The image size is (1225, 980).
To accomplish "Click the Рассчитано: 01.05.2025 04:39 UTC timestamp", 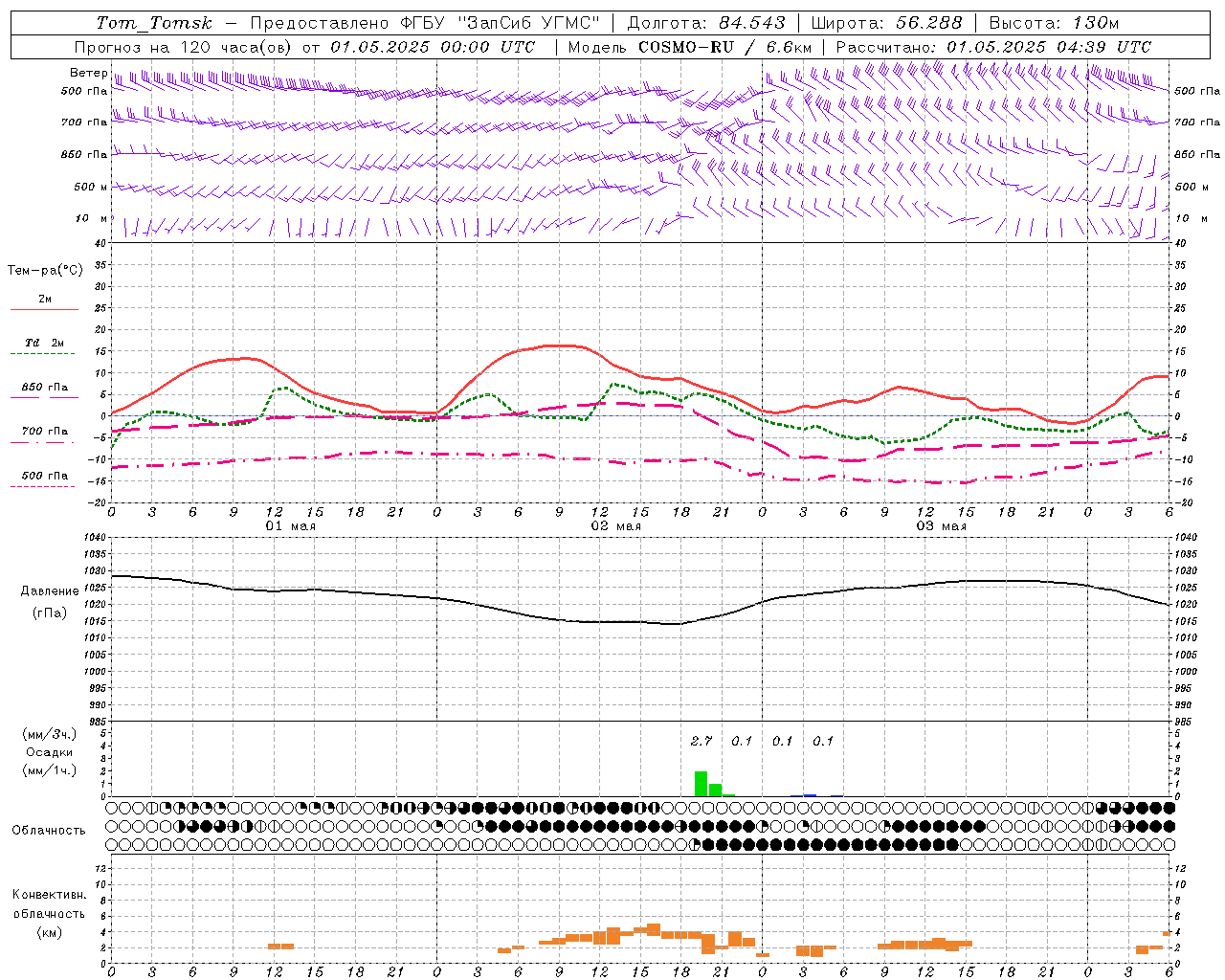I will click(x=993, y=47).
